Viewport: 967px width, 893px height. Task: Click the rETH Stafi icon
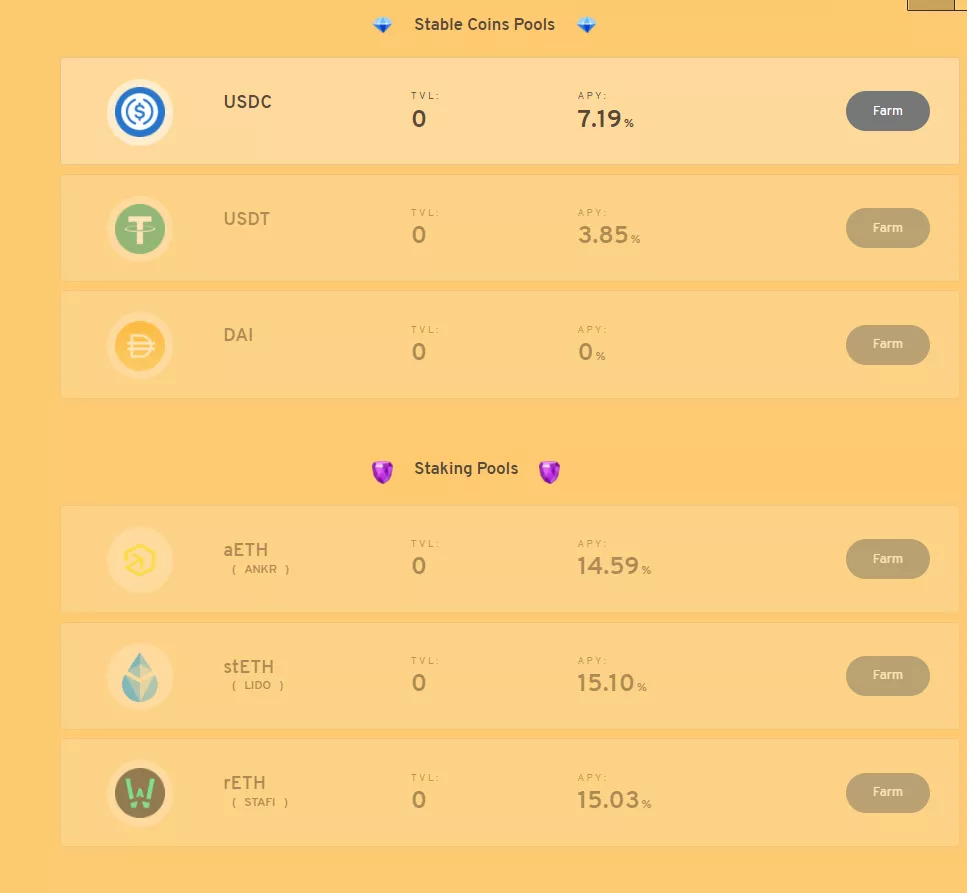tap(139, 793)
